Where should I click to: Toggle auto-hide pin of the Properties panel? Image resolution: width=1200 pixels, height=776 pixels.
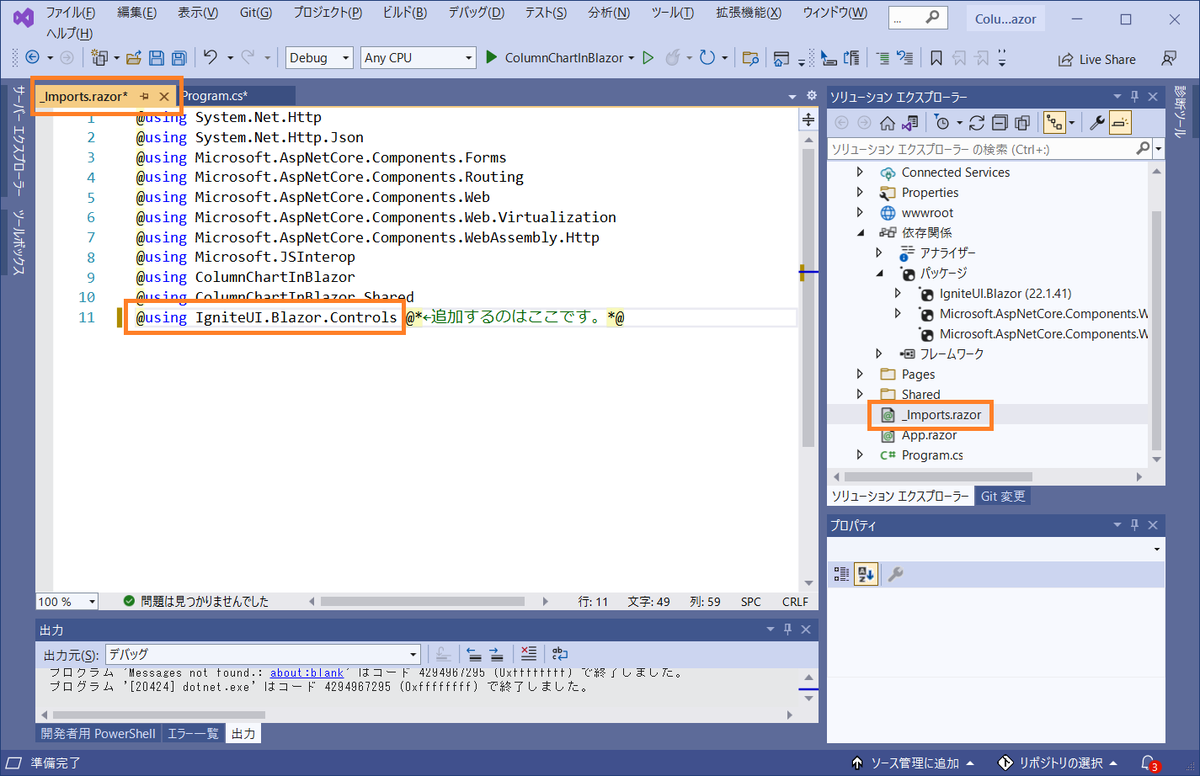(1133, 525)
